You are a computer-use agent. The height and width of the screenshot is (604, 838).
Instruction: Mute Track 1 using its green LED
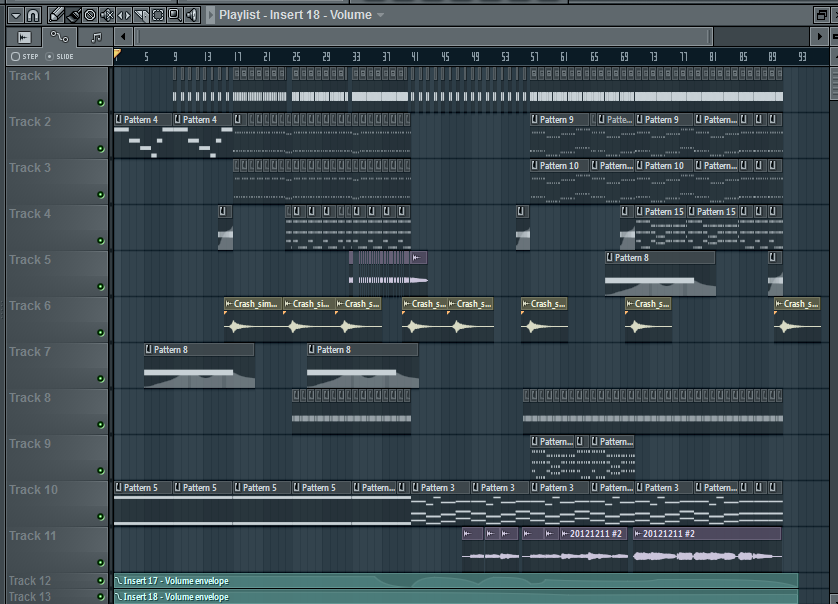(100, 102)
